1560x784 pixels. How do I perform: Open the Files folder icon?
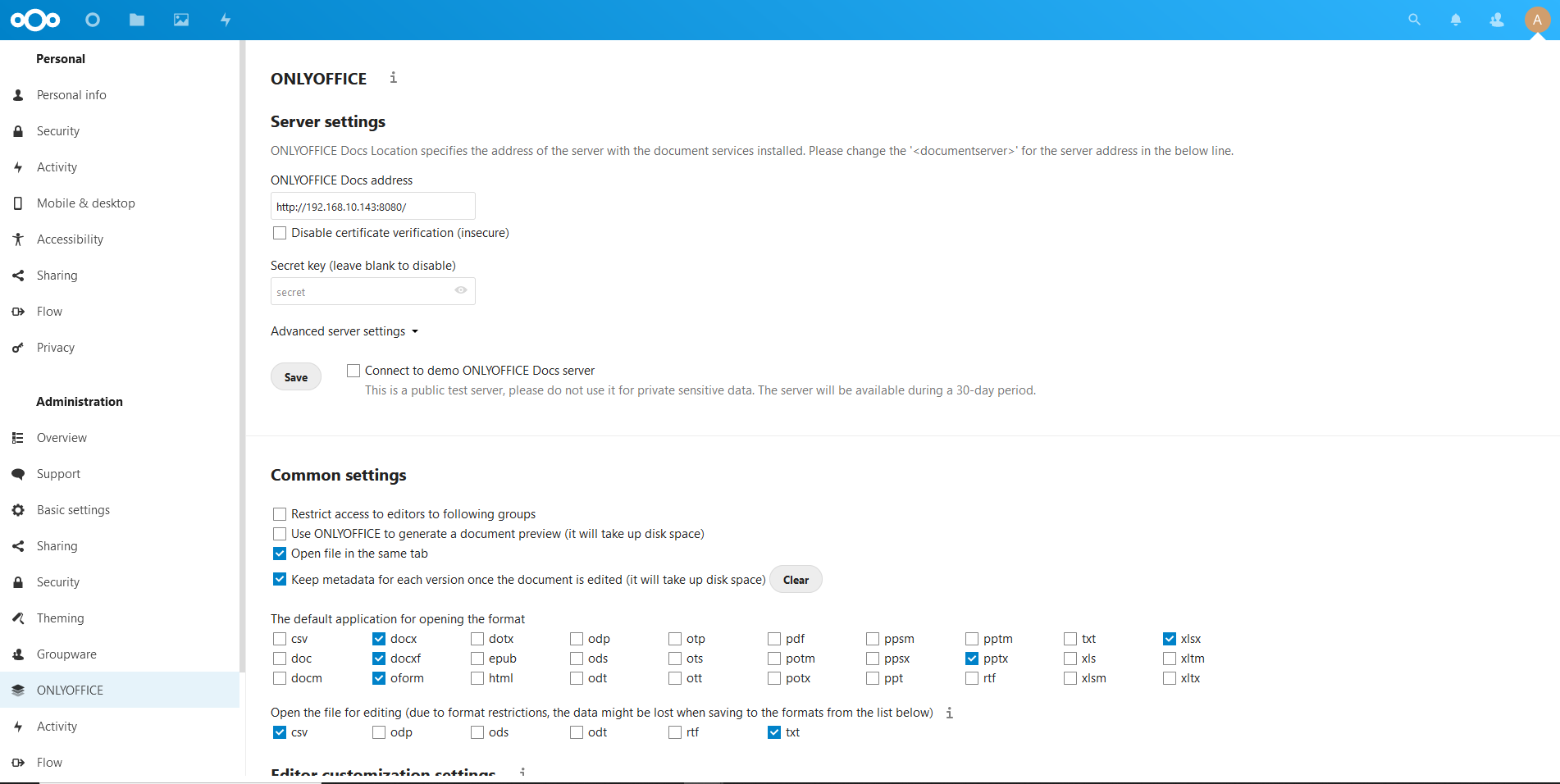point(137,20)
